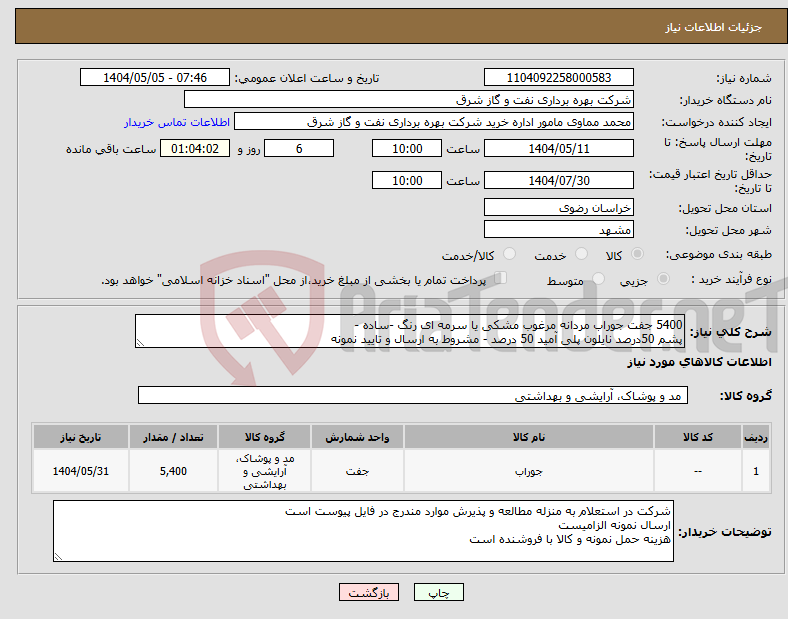788x619 pixels.
Task: Click the price validity date 1404/07/30
Action: point(559,180)
